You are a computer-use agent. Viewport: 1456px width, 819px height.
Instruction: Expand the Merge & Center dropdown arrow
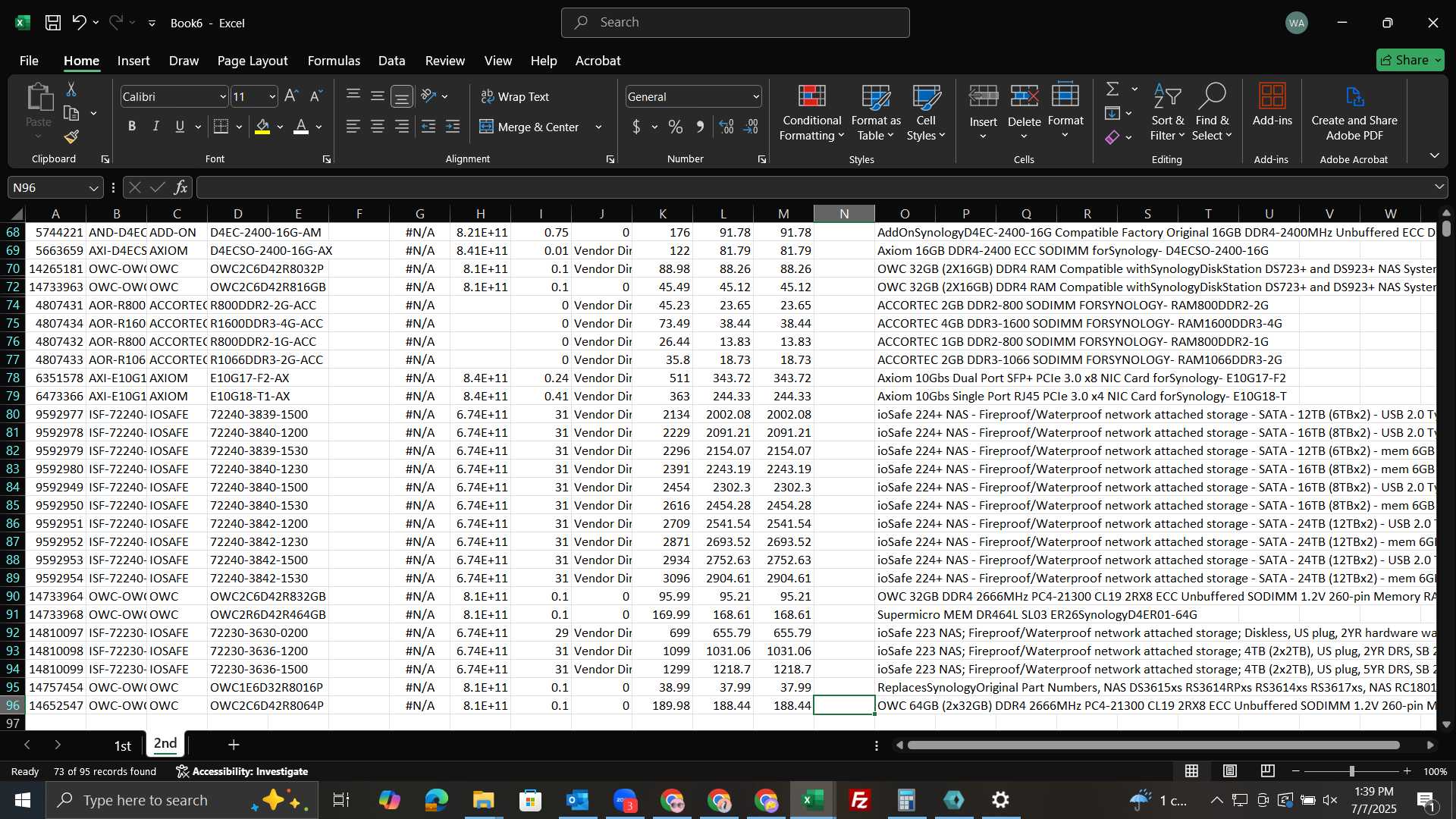coord(598,127)
